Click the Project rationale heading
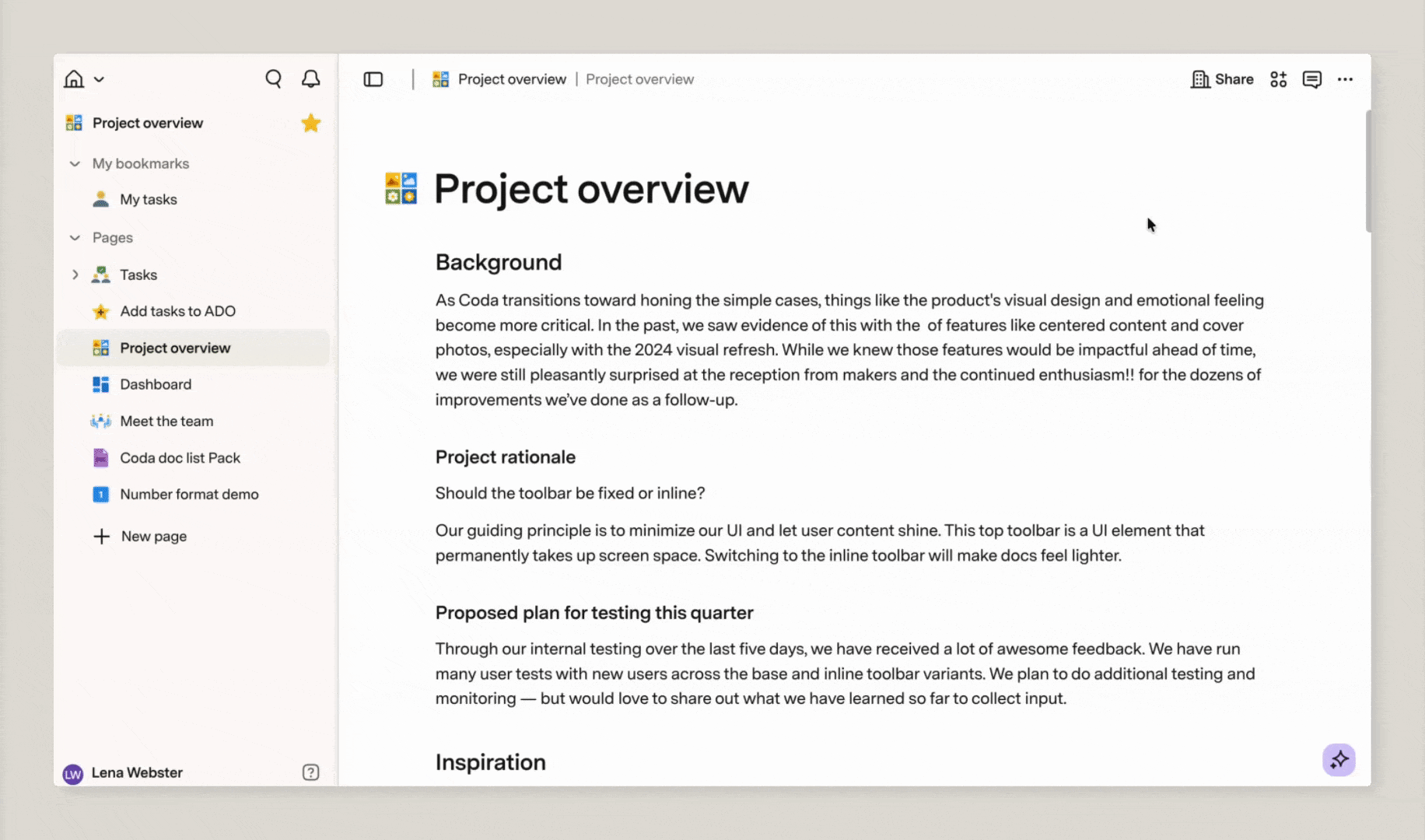 click(506, 457)
